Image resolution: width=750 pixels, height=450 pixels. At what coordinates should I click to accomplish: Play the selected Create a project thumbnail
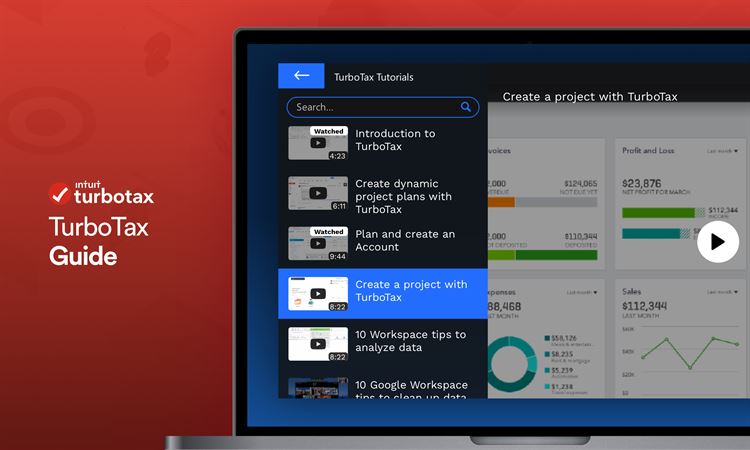(318, 294)
